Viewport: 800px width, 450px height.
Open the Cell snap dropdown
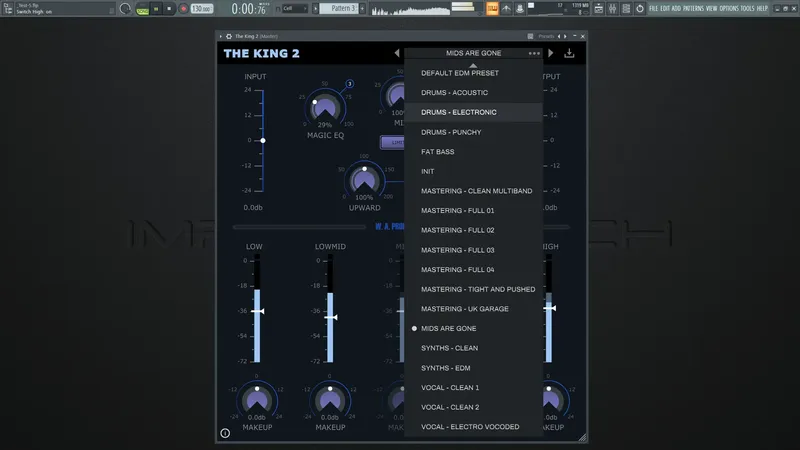pos(294,9)
